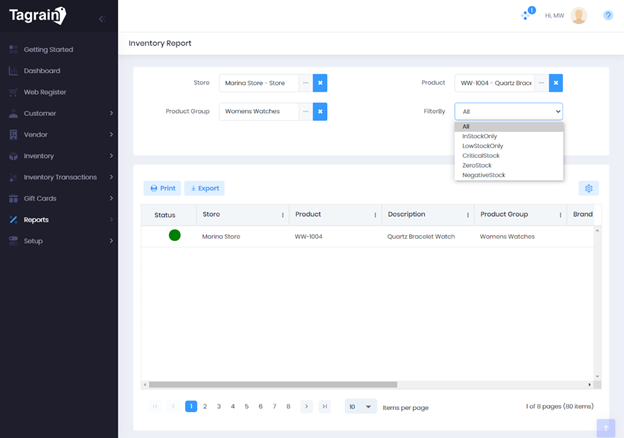The image size is (624, 438).
Task: Open notifications icon with badge
Action: tap(528, 14)
